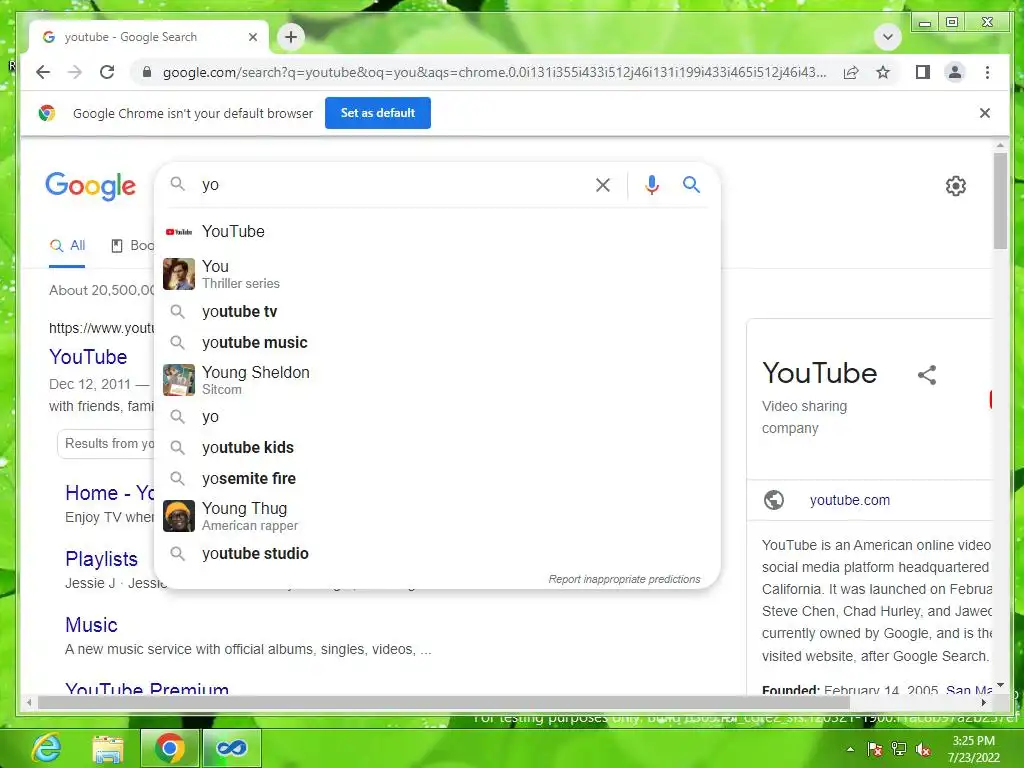Viewport: 1024px width, 768px height.
Task: Open the Action Center flag icon
Action: click(874, 749)
